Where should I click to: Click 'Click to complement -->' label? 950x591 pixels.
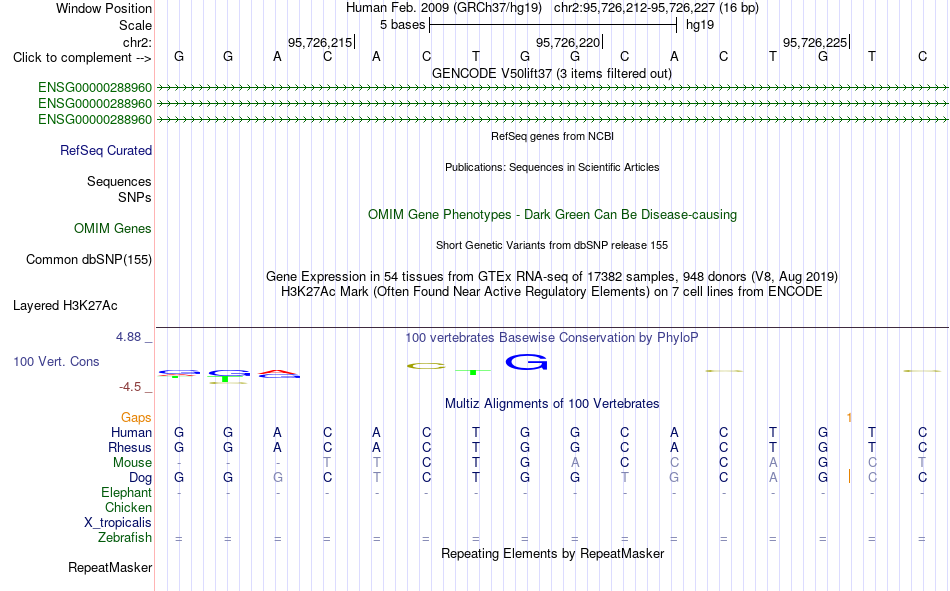coord(82,58)
